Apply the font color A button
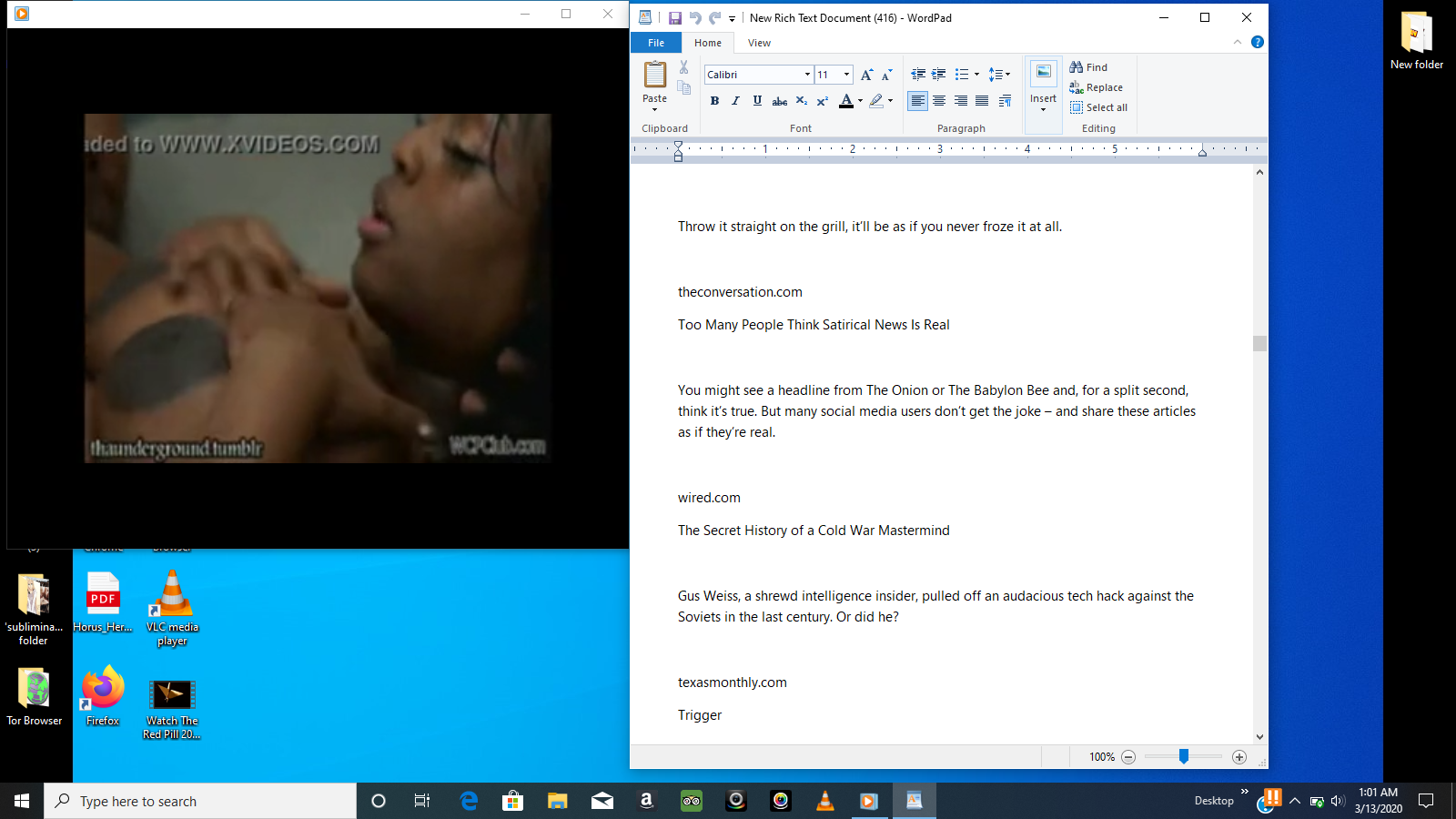This screenshot has height=819, width=1456. point(846,101)
